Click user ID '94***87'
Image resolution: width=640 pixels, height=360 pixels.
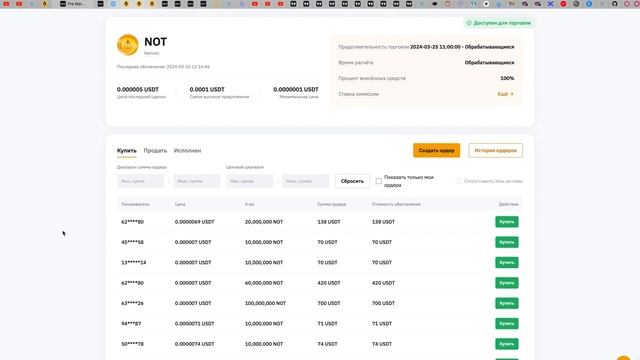pos(131,324)
